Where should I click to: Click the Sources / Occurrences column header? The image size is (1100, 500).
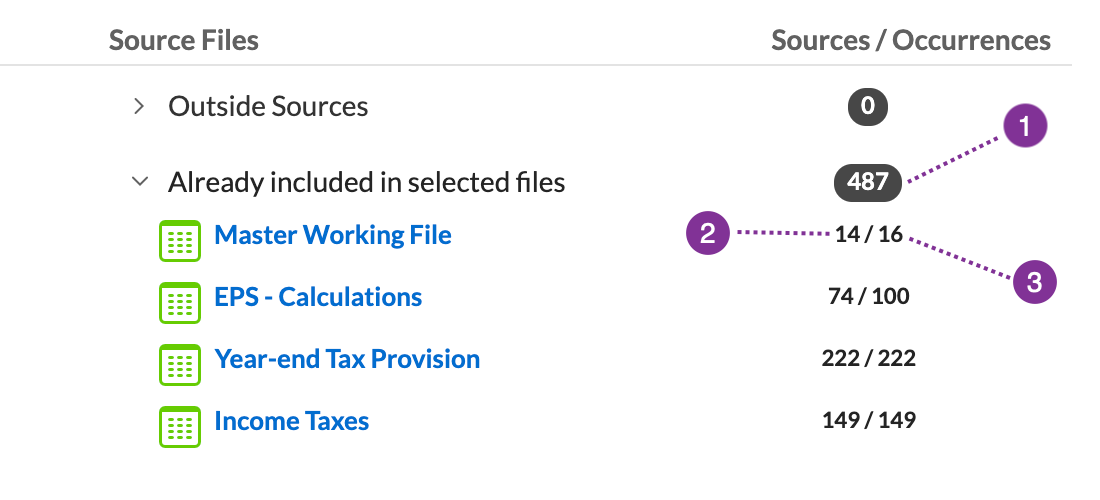tap(911, 40)
